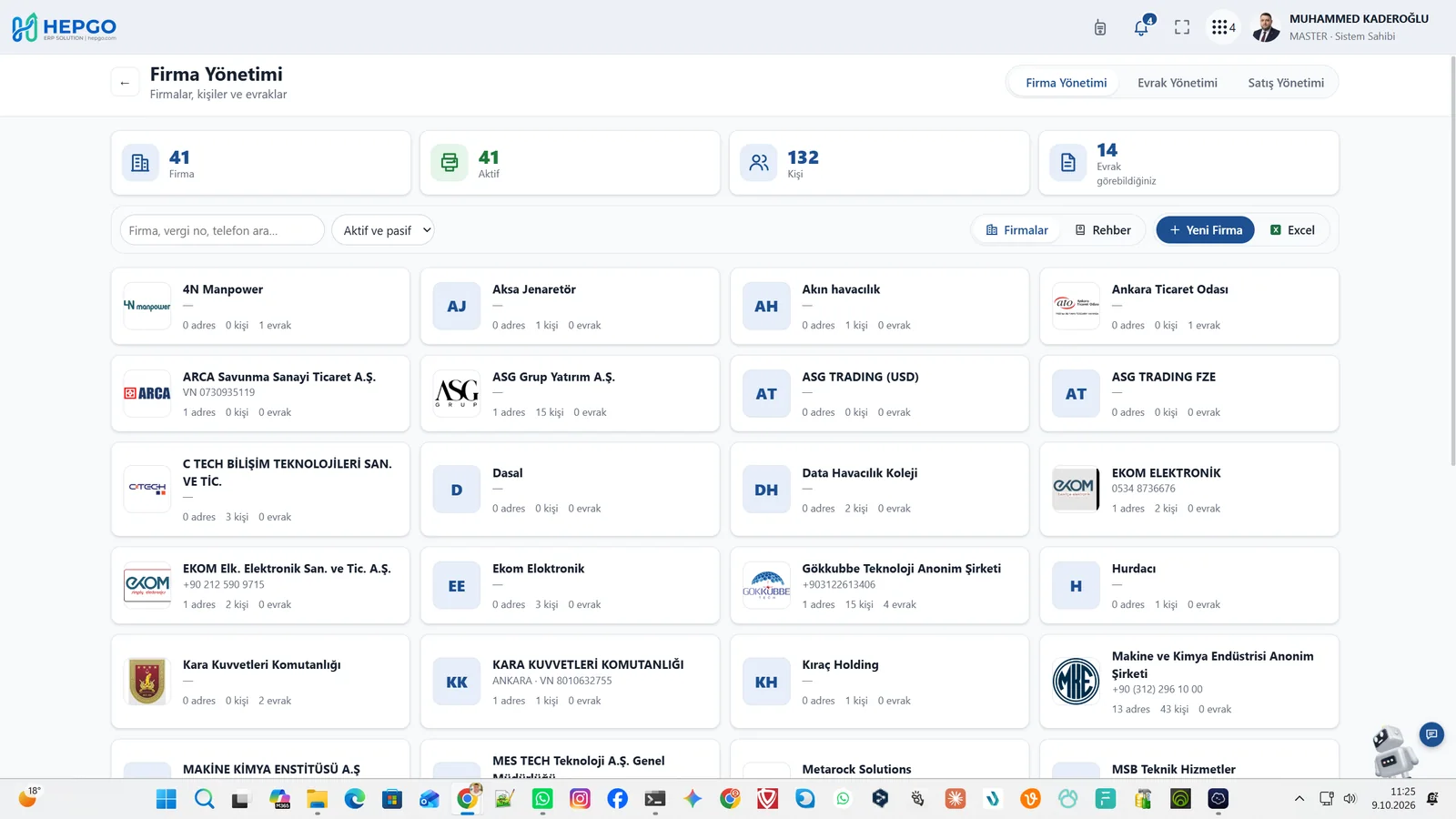Switch to Rehber view

pos(1103,230)
